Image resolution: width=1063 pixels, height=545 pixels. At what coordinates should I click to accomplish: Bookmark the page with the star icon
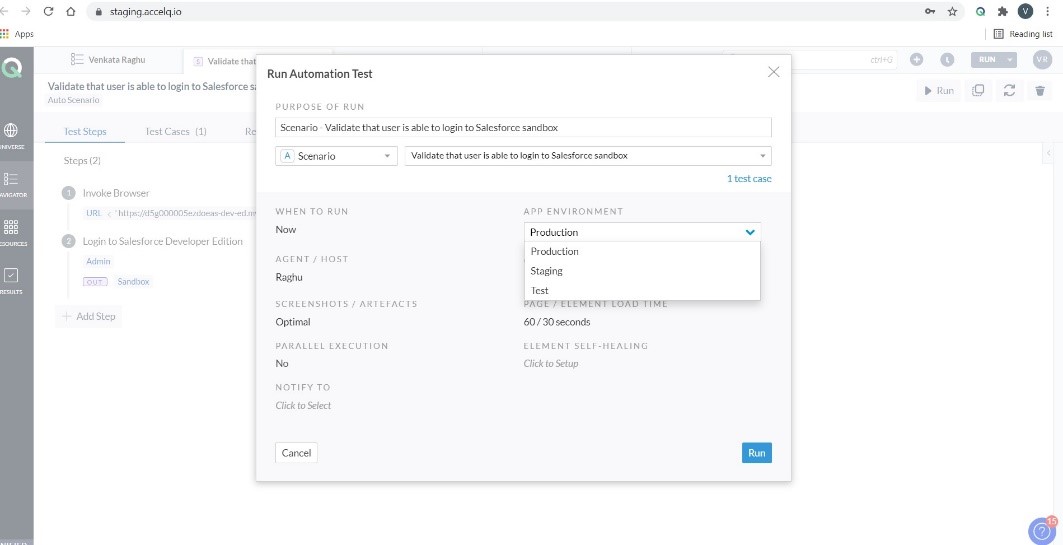952,12
